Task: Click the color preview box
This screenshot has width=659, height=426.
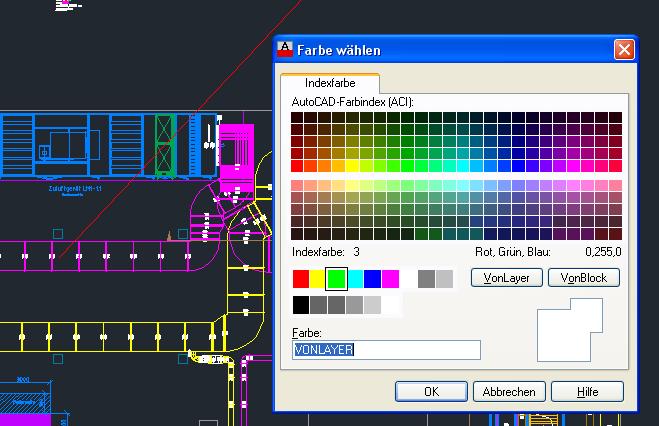Action: coord(572,333)
